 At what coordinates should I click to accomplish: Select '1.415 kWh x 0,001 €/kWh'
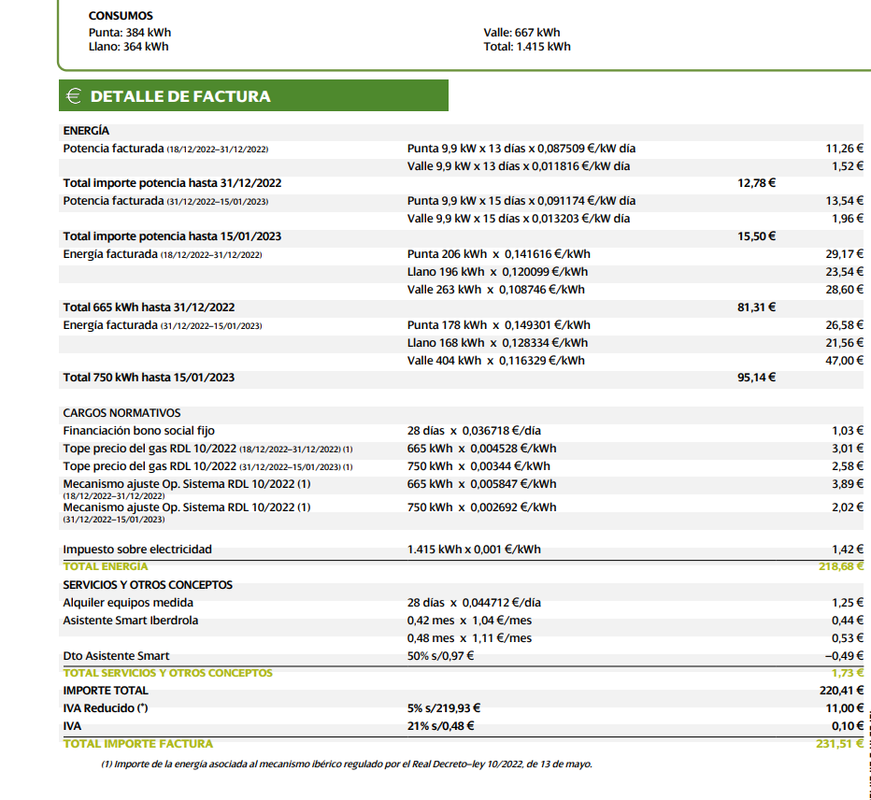[x=474, y=550]
